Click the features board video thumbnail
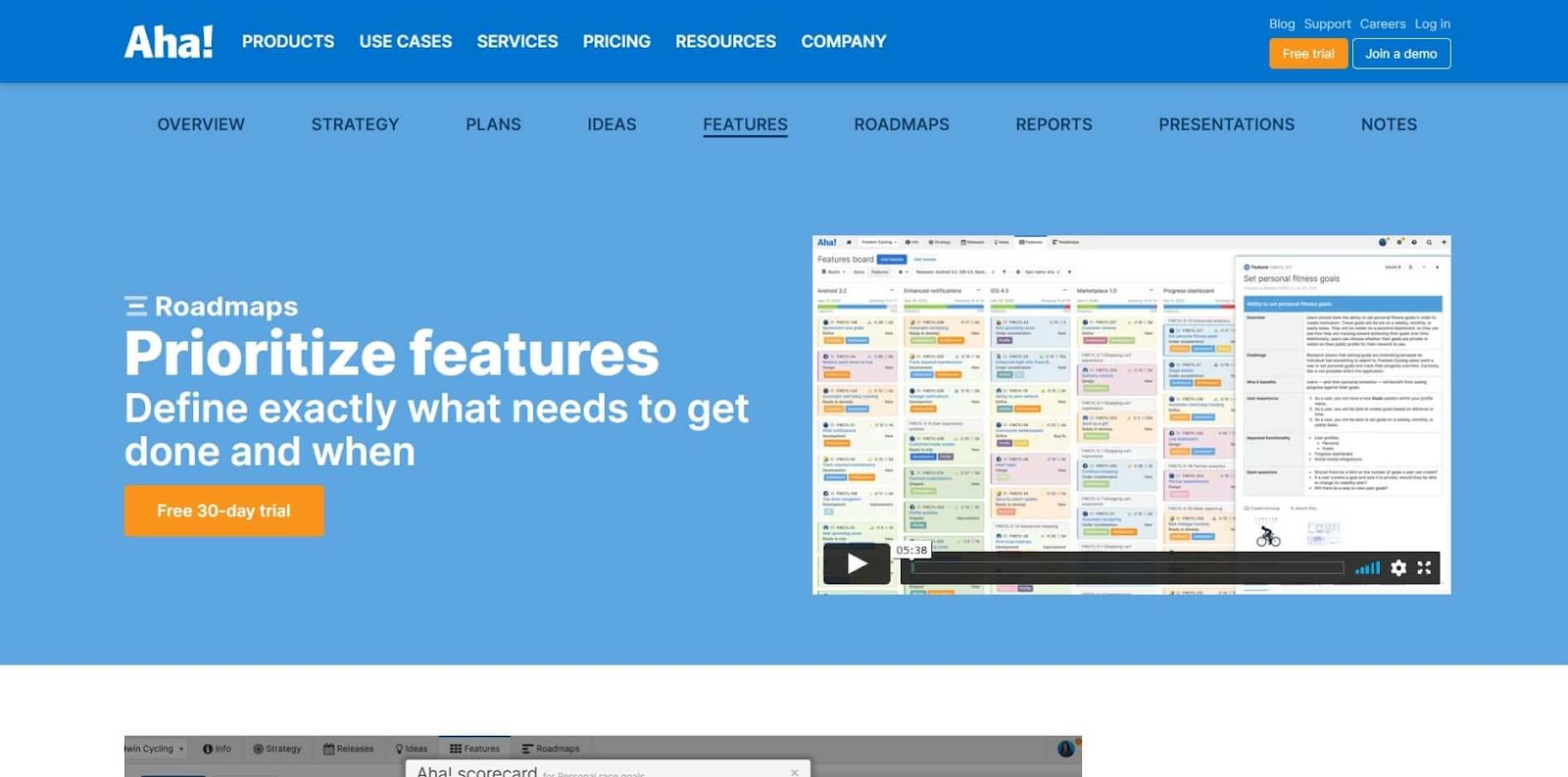The image size is (1568, 777). click(1131, 414)
